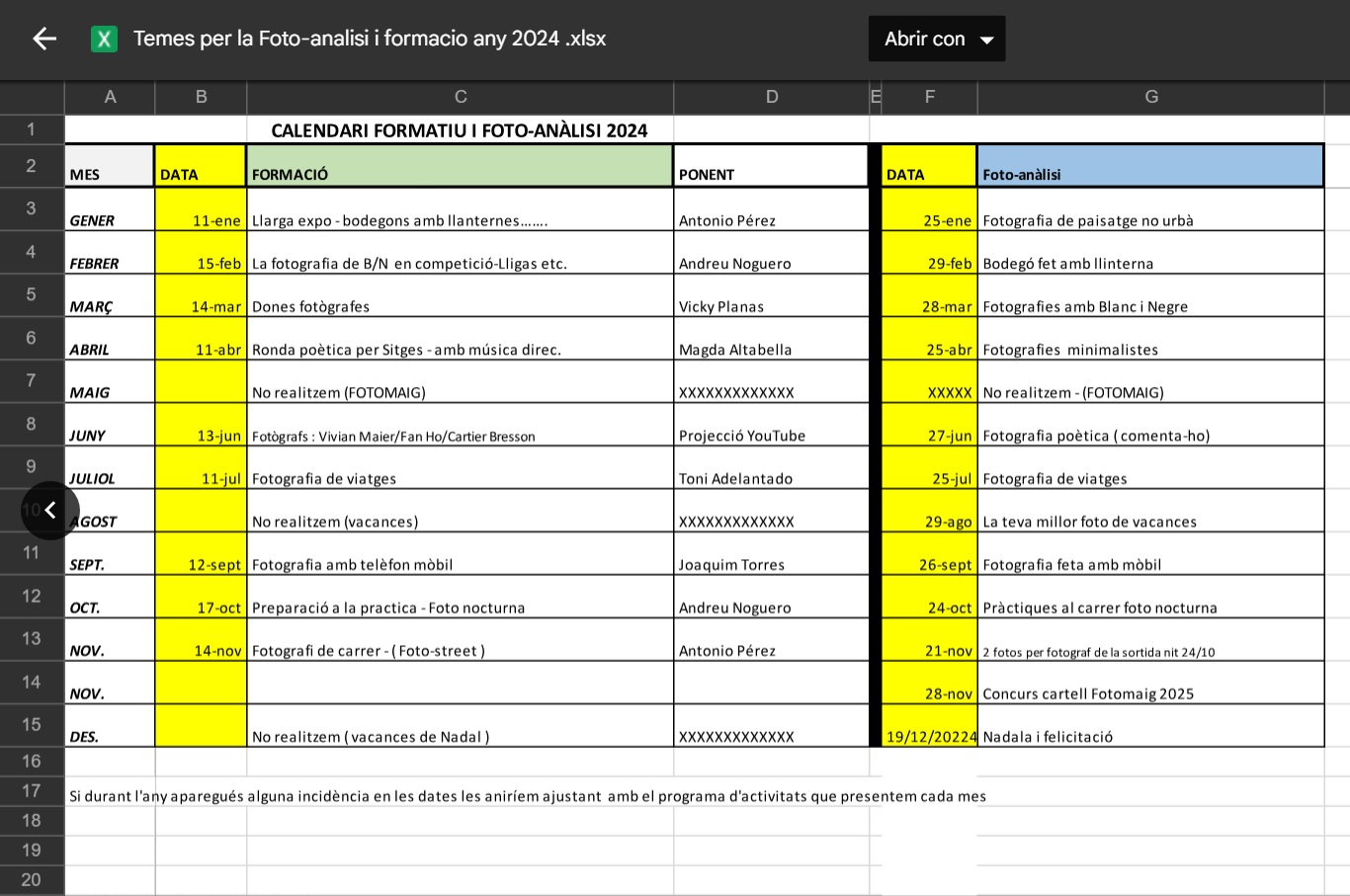This screenshot has width=1350, height=896.
Task: Click 'DES.' month cell
Action: coord(110,726)
